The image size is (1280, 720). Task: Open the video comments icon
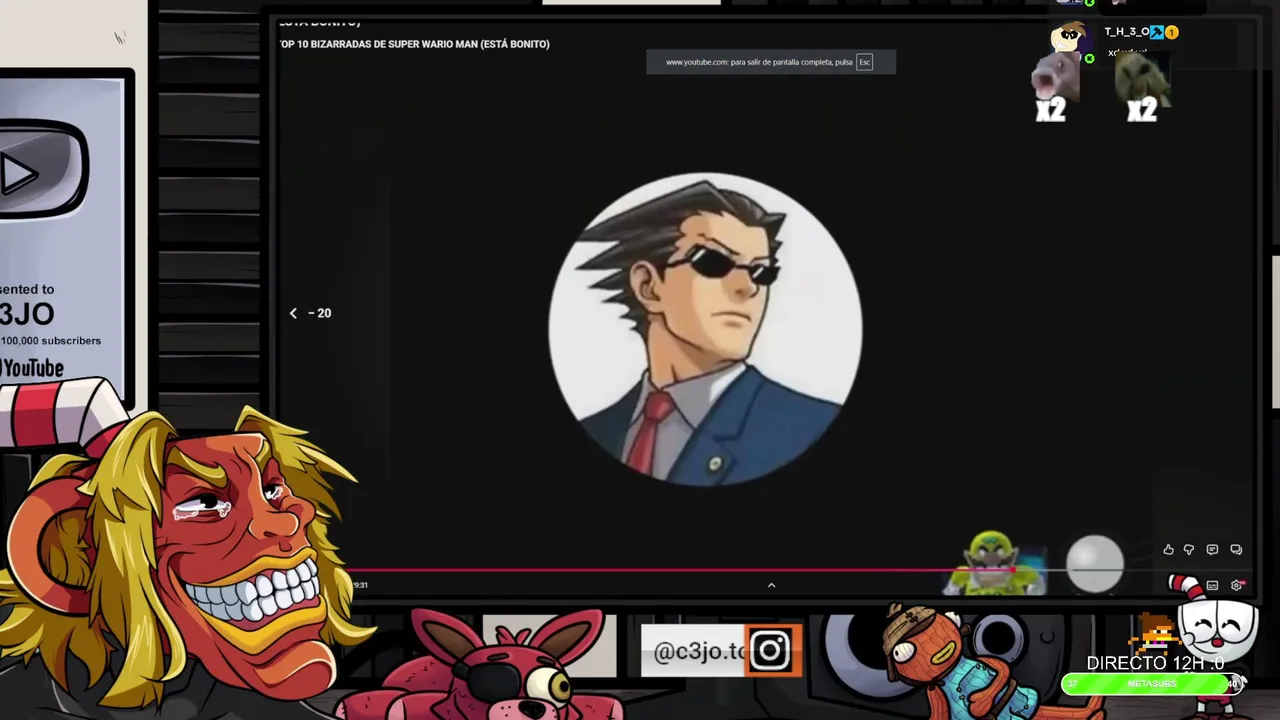pos(1212,549)
